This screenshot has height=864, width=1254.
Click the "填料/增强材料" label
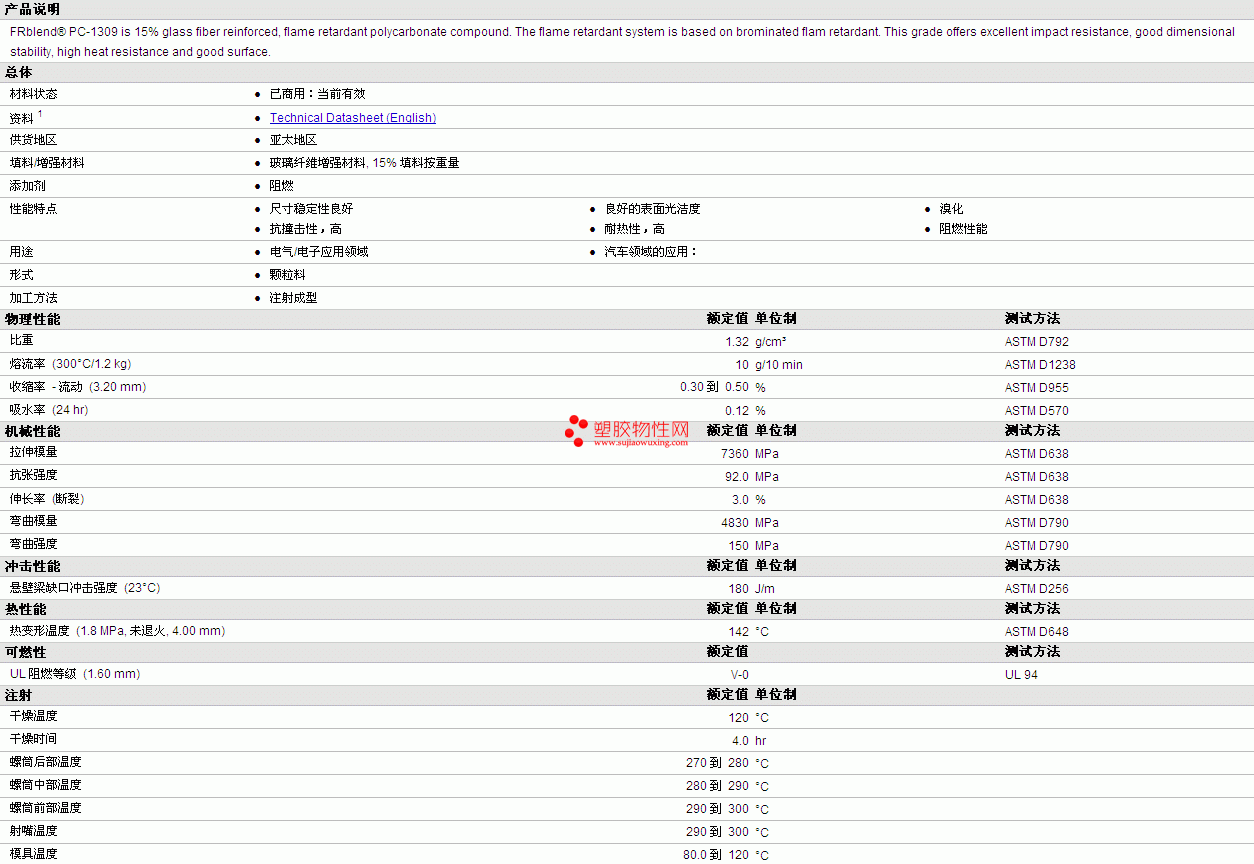point(47,163)
